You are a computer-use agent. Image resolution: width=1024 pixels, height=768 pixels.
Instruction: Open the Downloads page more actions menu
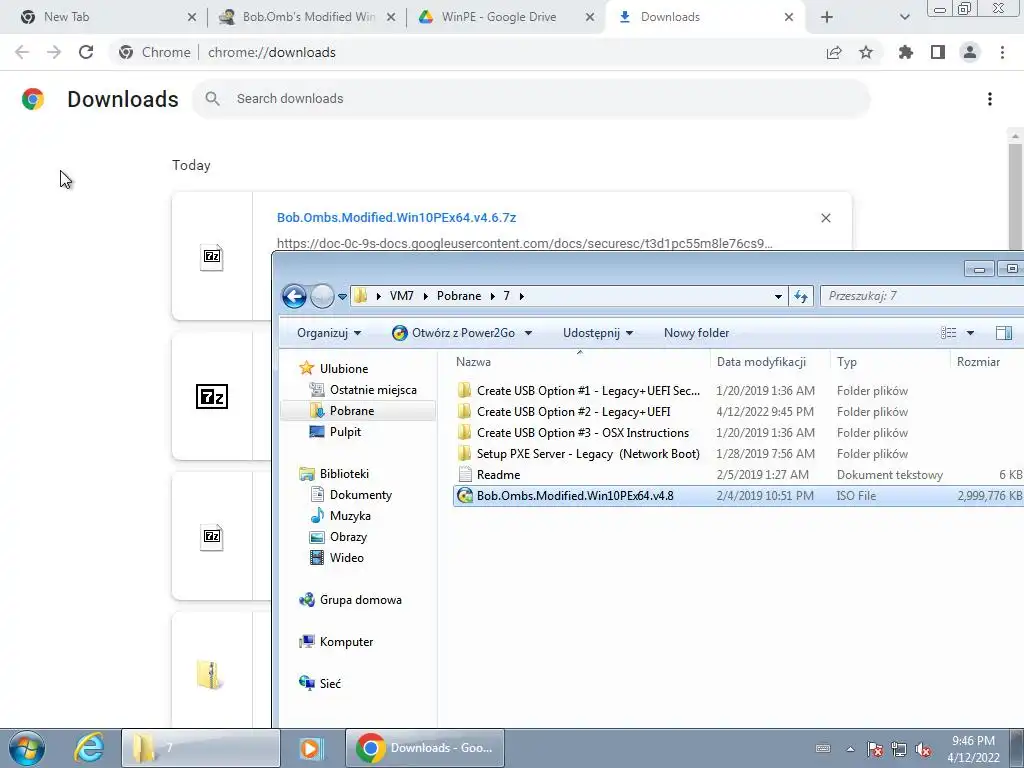point(990,99)
